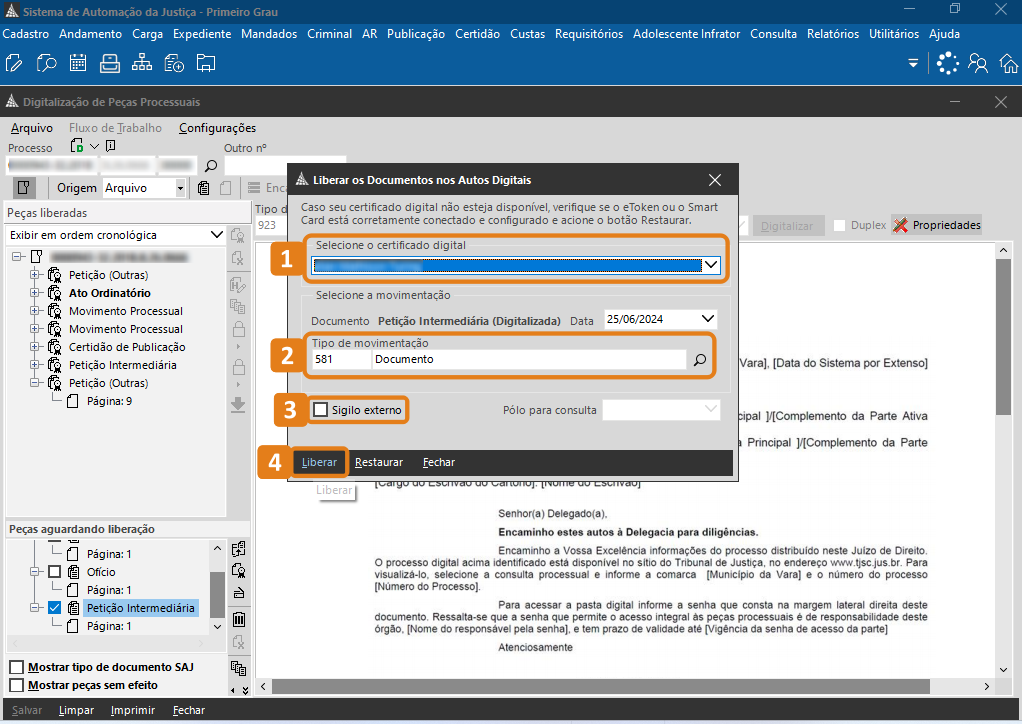Click the Documento movement description field
Viewport: 1022px width, 724px height.
[529, 360]
